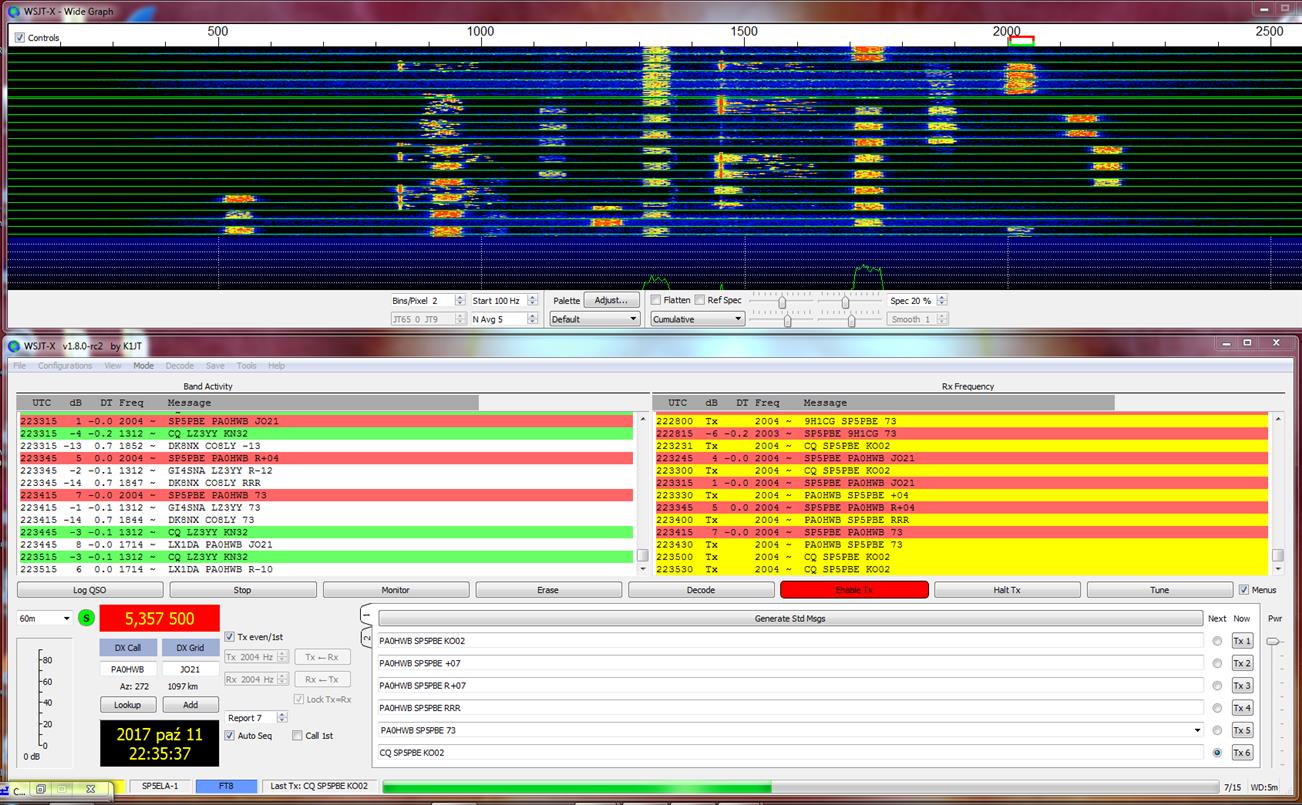This screenshot has height=805, width=1302.
Task: Click the Stop button
Action: point(242,590)
